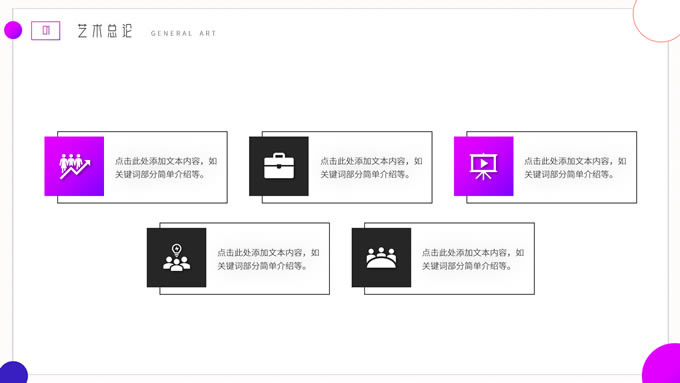This screenshot has height=383, width=680.
Task: Click text beside the lightbulb icon
Action: point(268,259)
